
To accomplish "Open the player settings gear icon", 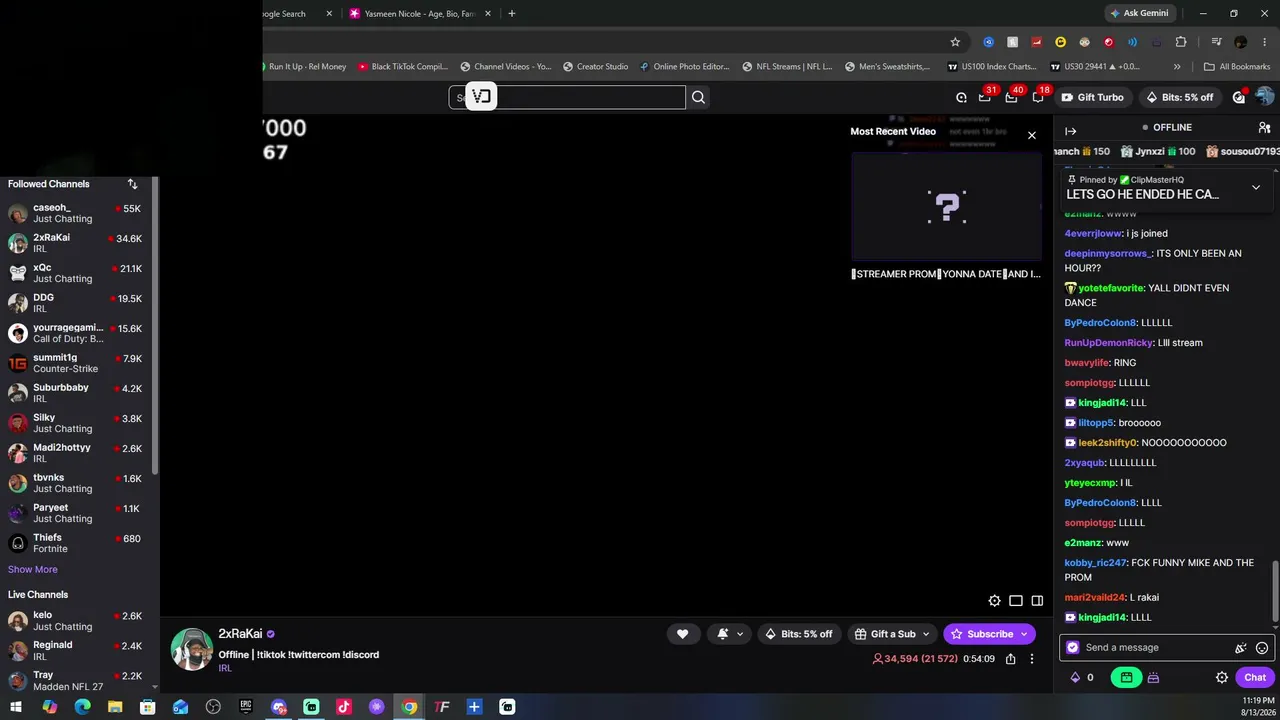I will [994, 601].
